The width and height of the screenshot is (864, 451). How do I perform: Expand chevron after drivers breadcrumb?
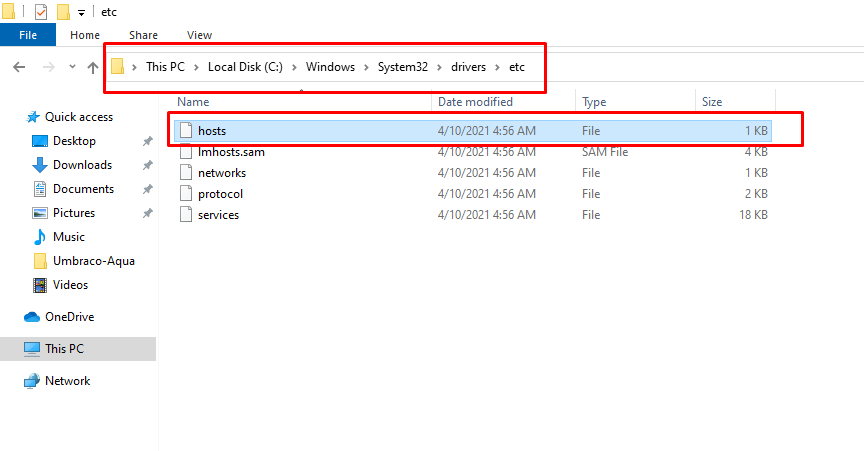(497, 67)
